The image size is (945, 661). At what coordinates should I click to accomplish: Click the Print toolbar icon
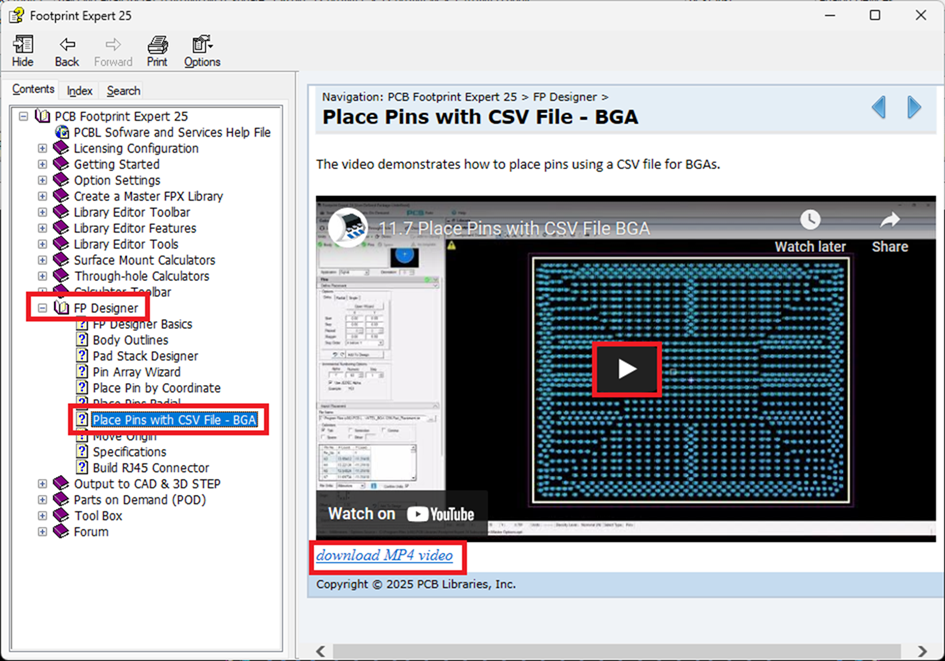point(157,45)
